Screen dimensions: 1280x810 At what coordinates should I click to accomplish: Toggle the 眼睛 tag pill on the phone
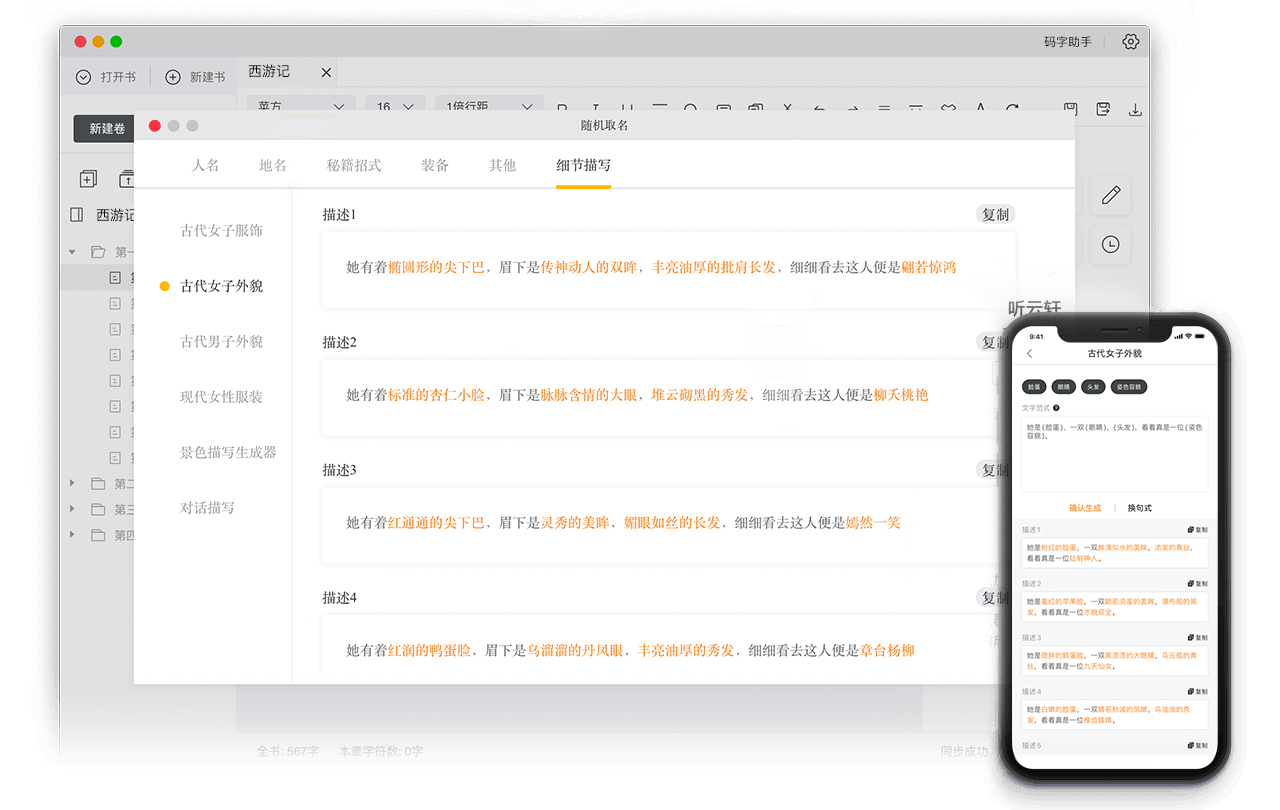[1063, 386]
